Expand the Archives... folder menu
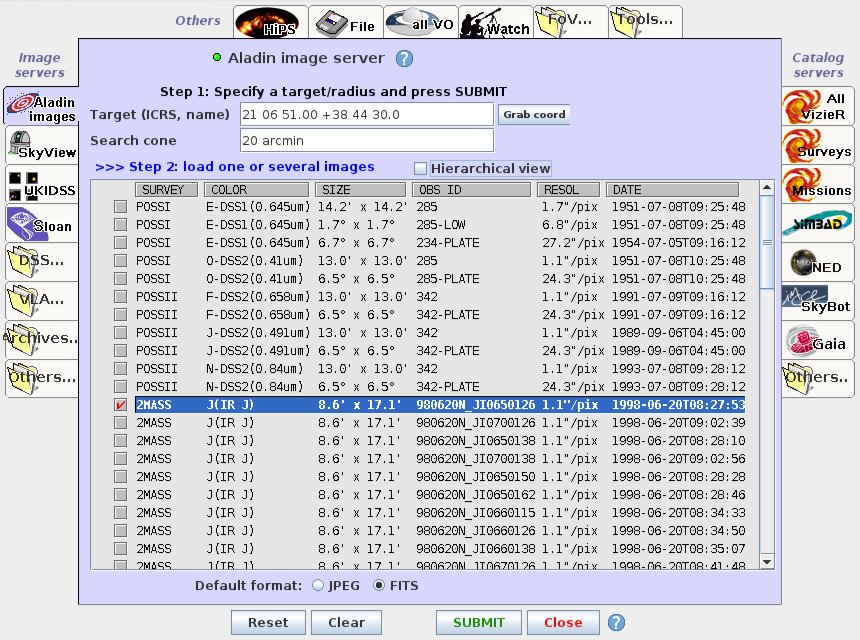The height and width of the screenshot is (640, 860). 40,338
